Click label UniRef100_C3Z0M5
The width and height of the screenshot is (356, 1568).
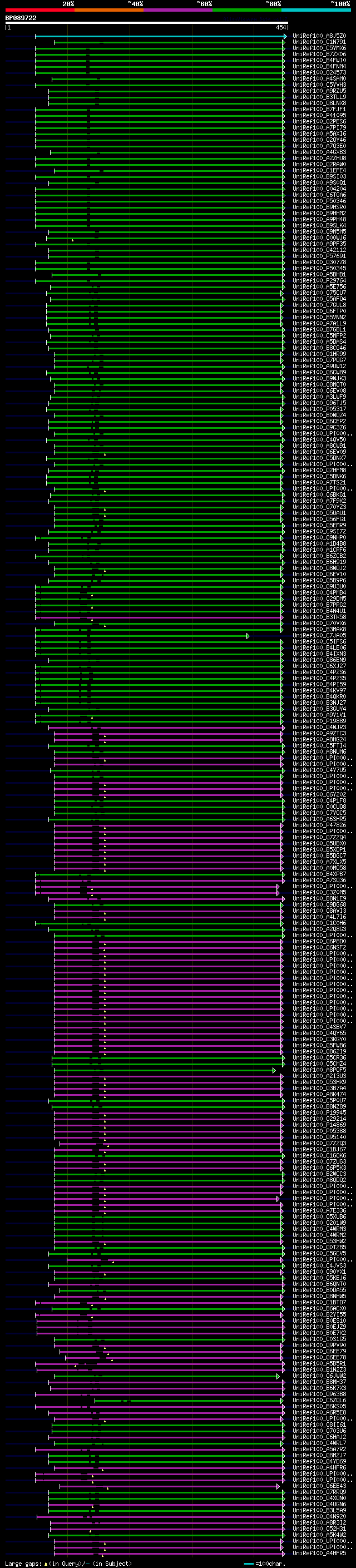pyautogui.click(x=319, y=892)
